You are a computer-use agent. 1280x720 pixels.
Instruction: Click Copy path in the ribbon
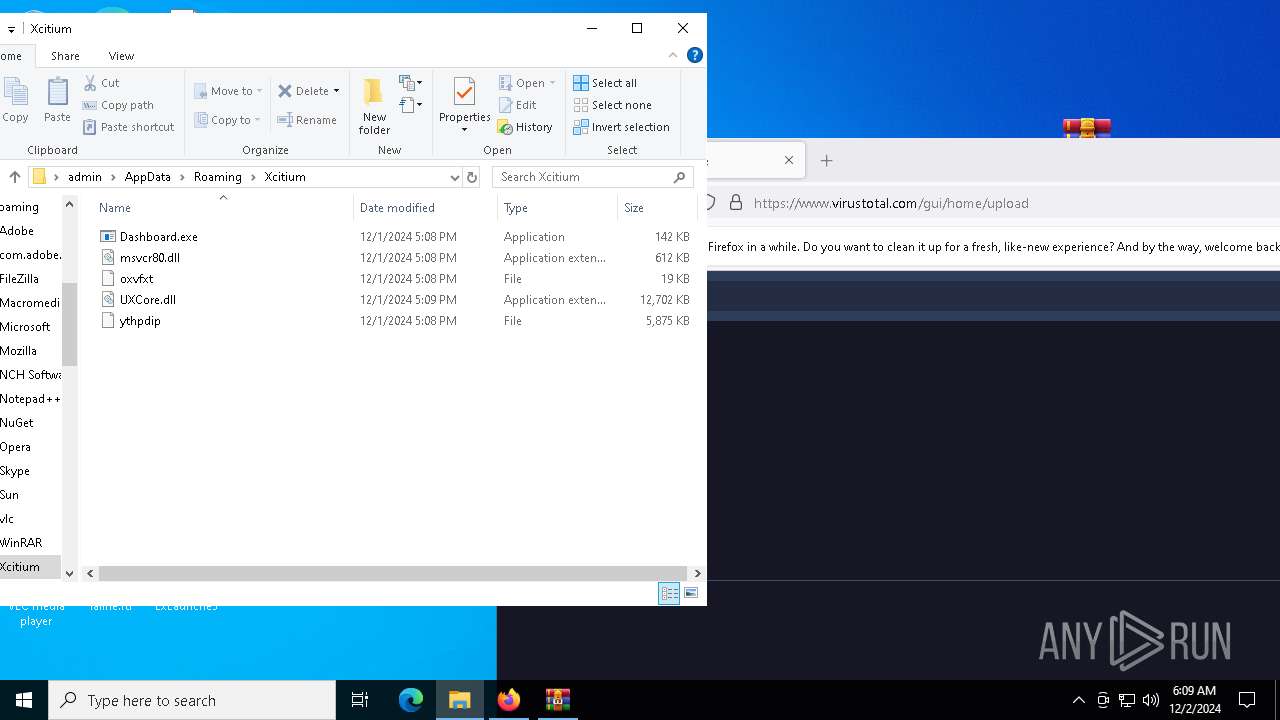tap(118, 105)
